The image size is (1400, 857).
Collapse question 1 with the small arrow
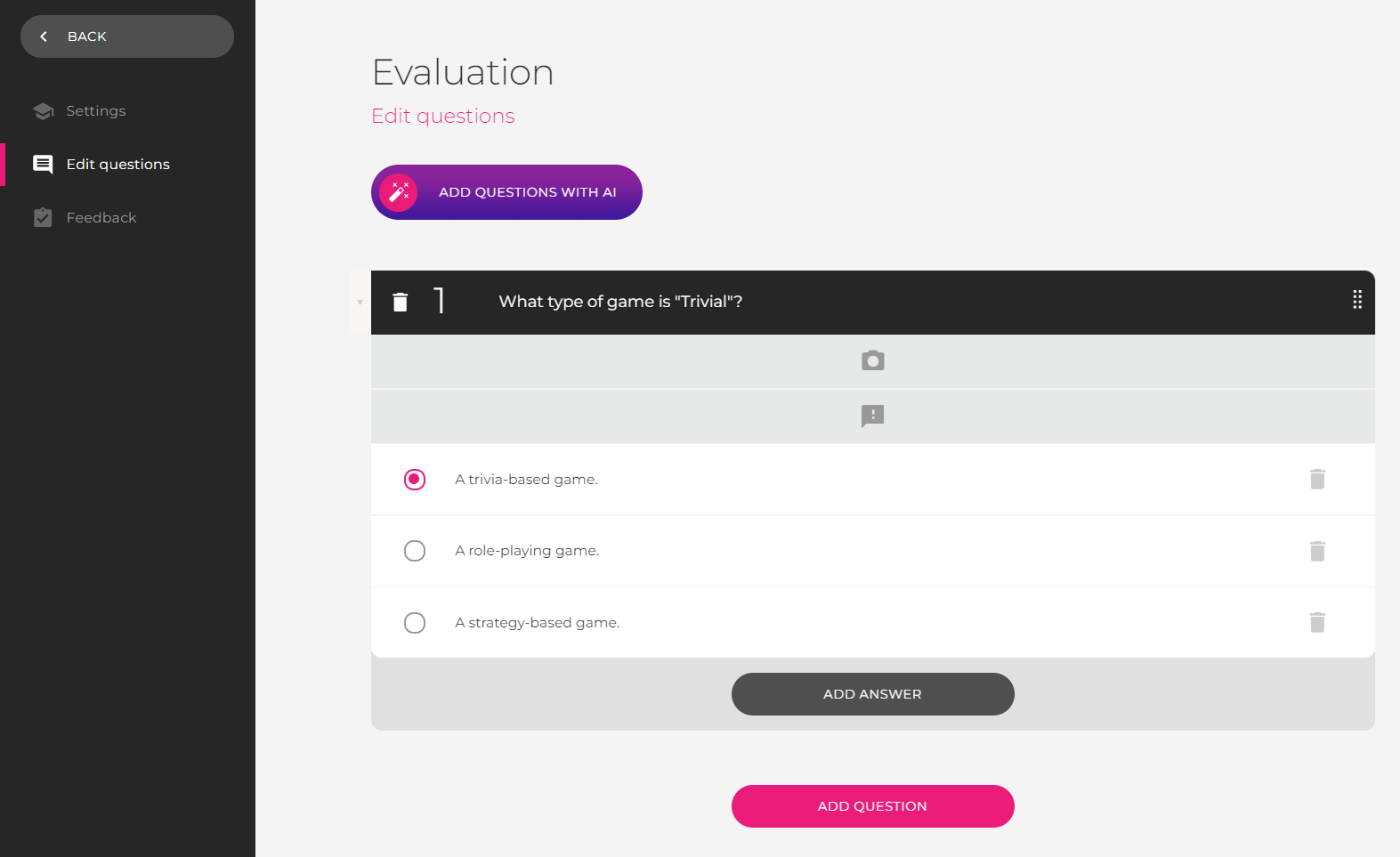pos(360,303)
